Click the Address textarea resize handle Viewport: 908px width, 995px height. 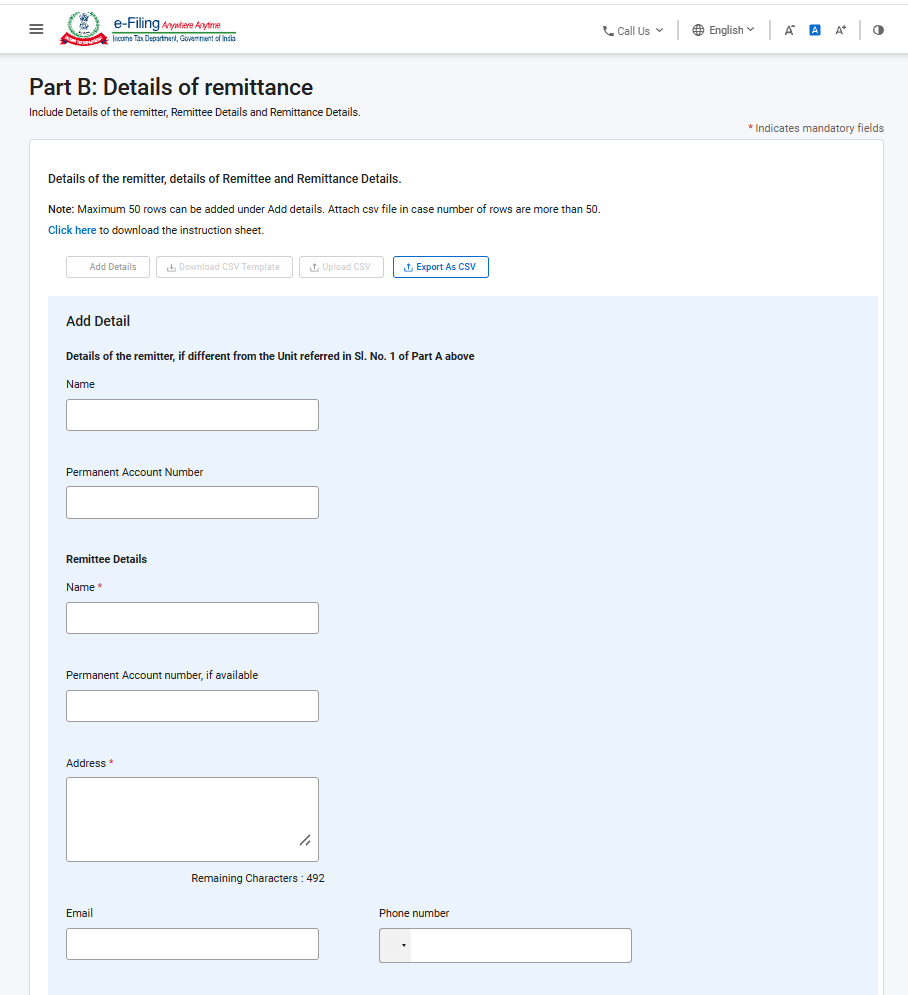[305, 840]
